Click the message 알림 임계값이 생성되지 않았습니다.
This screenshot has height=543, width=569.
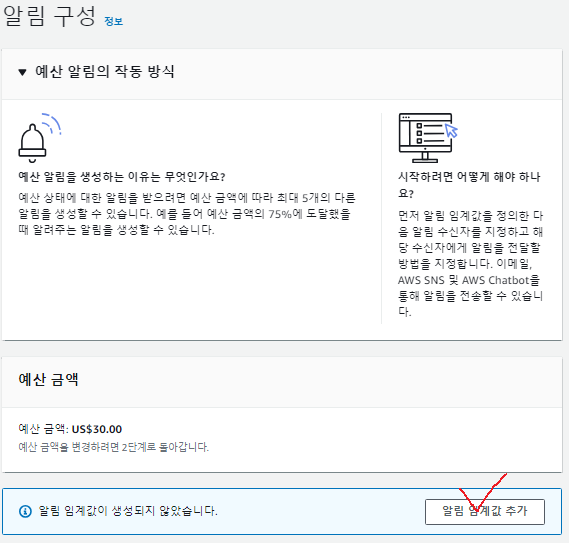128,511
